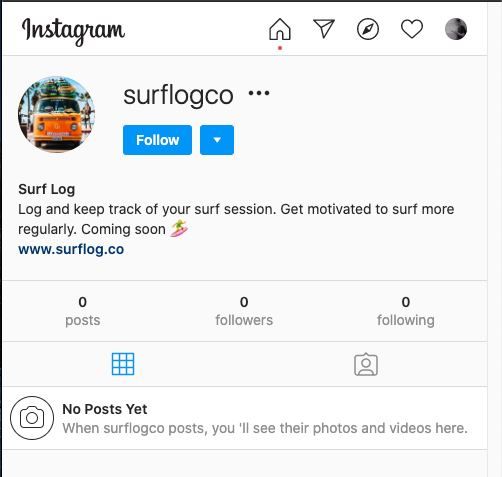This screenshot has width=502, height=477.
Task: Switch to the tagged photos tab
Action: pyautogui.click(x=366, y=364)
